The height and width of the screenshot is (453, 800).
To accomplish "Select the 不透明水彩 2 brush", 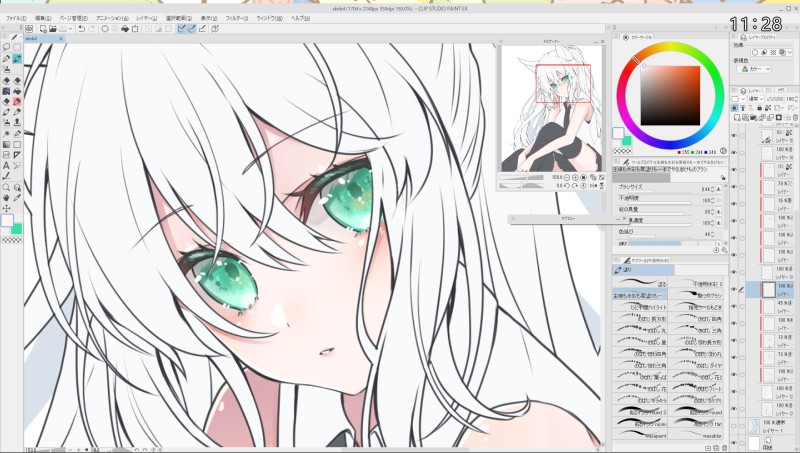I will [x=696, y=283].
